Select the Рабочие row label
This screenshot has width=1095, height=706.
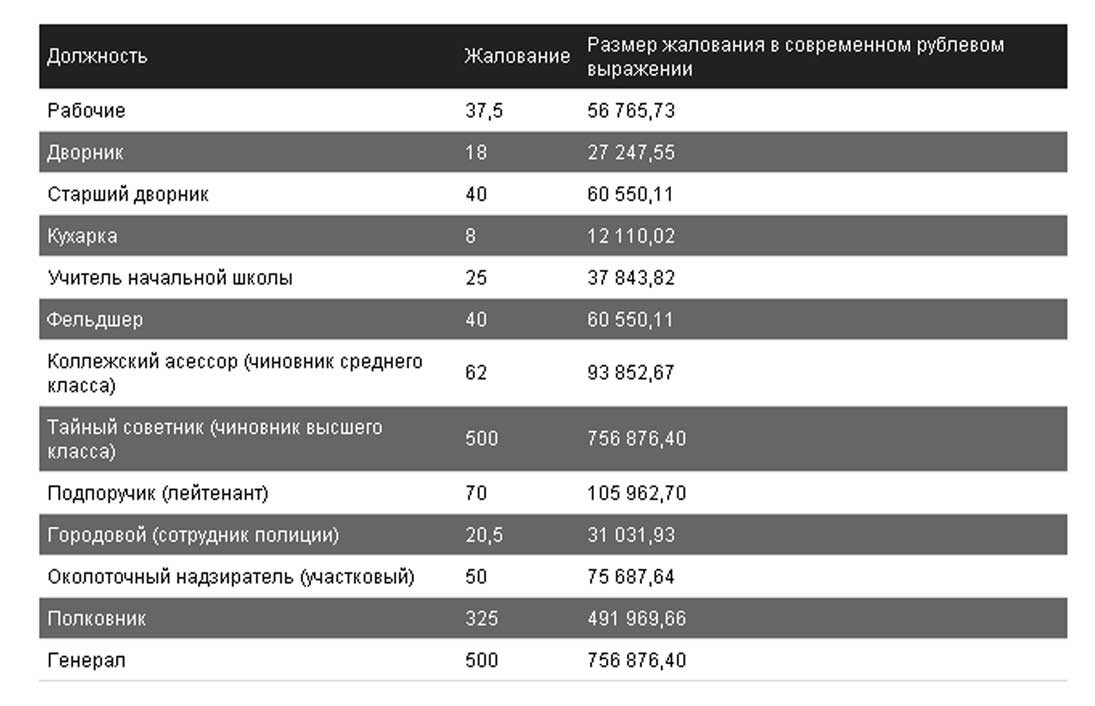click(x=86, y=110)
